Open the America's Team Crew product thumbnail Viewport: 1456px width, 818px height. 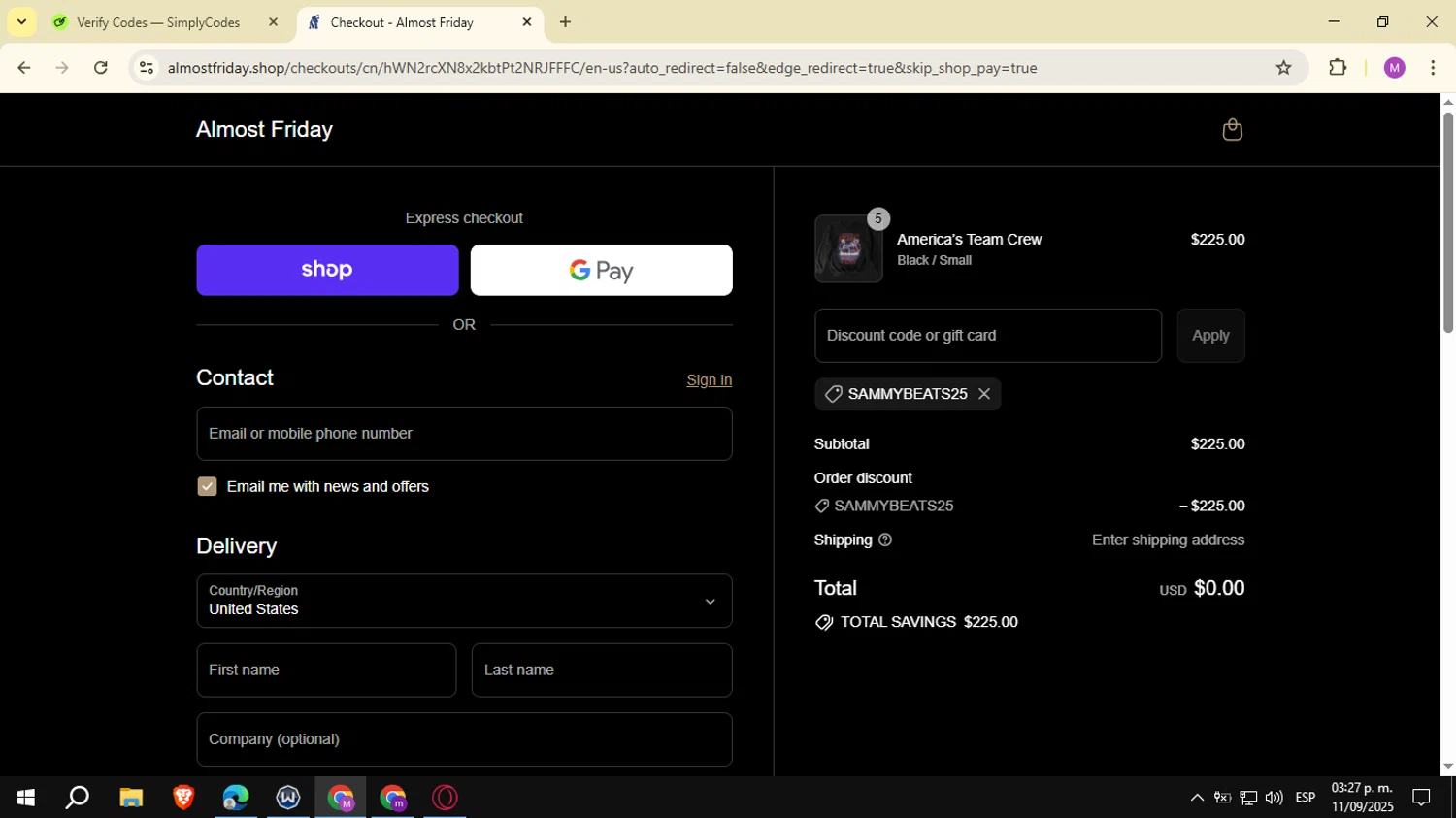click(x=848, y=249)
